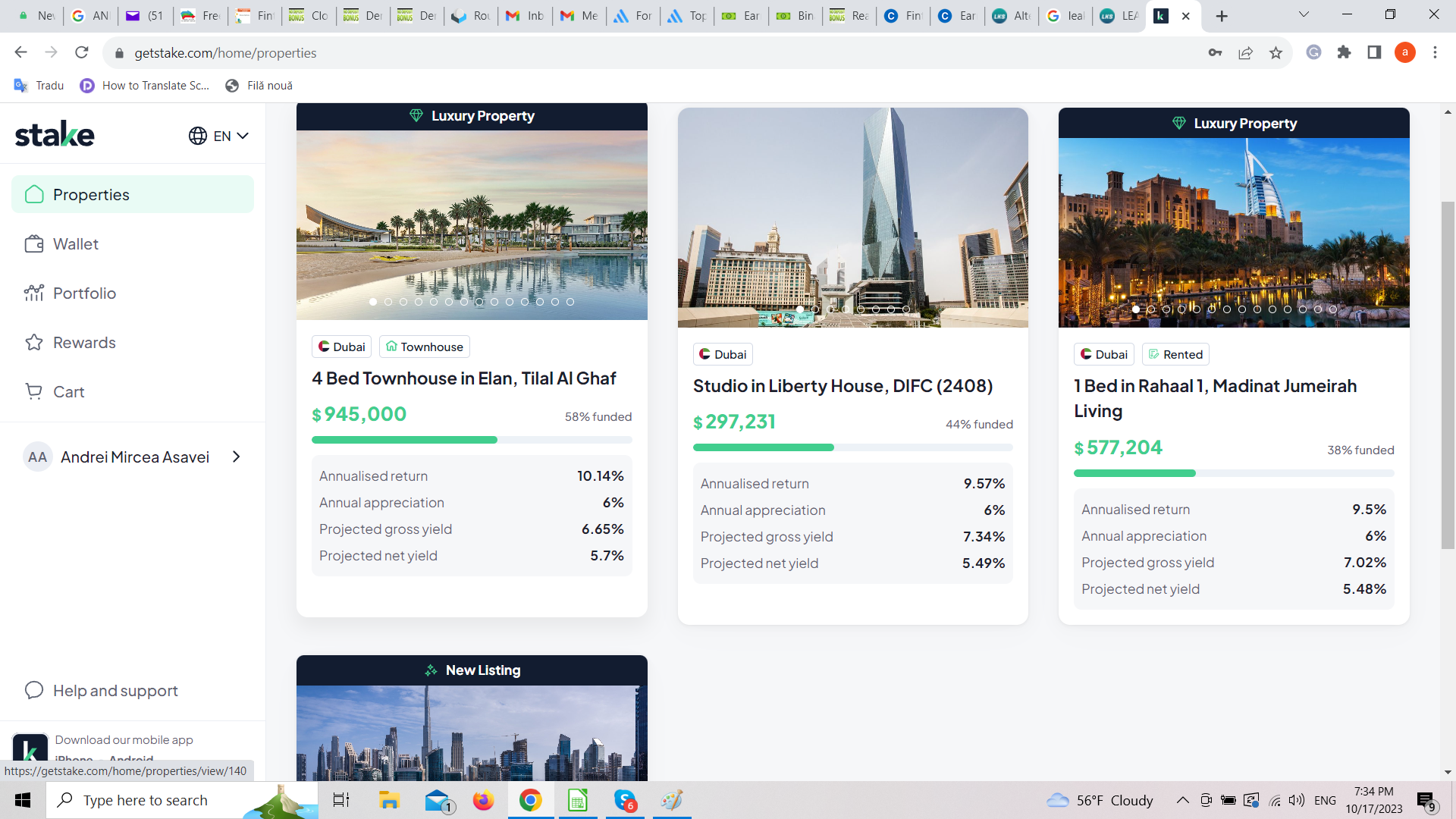
Task: Bookmark this page with star icon
Action: pyautogui.click(x=1276, y=52)
